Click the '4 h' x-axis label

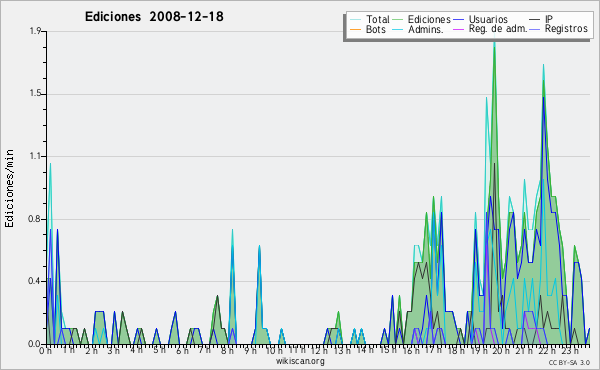point(136,350)
